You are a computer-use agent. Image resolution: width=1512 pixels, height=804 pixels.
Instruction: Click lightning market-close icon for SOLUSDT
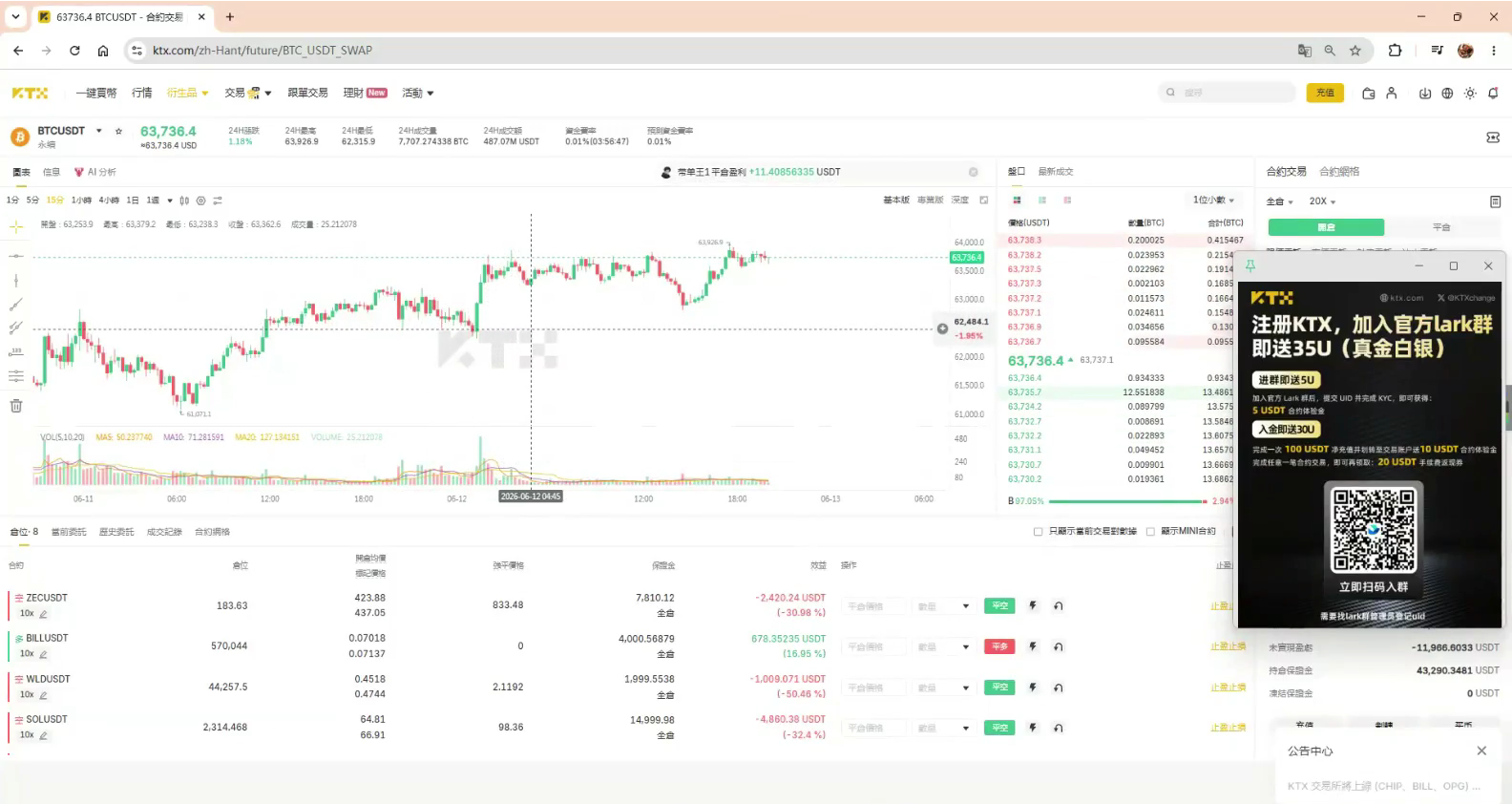tap(1033, 728)
